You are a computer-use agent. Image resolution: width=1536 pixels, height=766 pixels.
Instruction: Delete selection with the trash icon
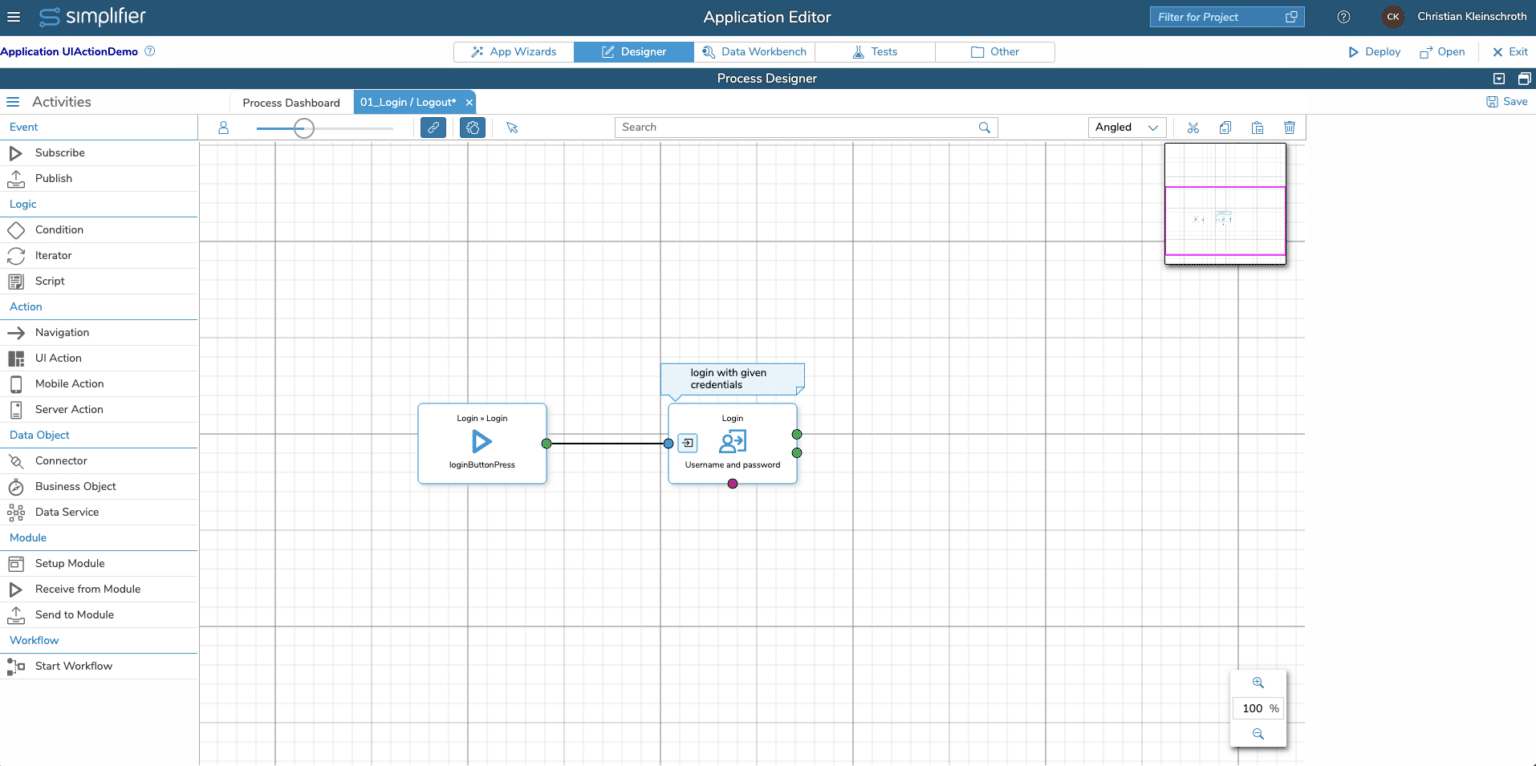pyautogui.click(x=1289, y=128)
